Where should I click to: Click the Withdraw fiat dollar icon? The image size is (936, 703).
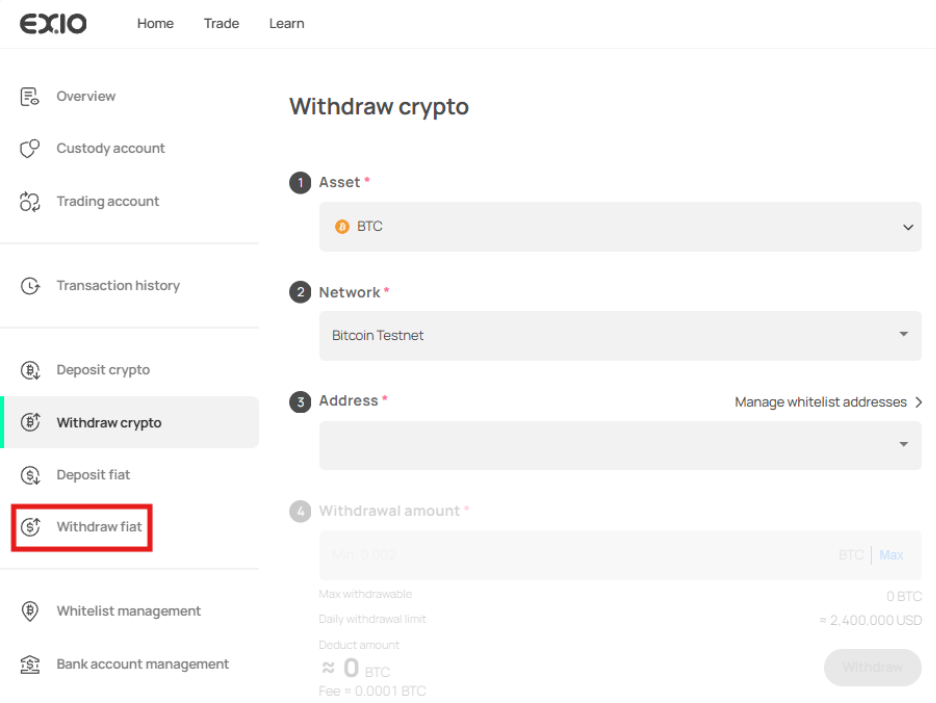(30, 527)
